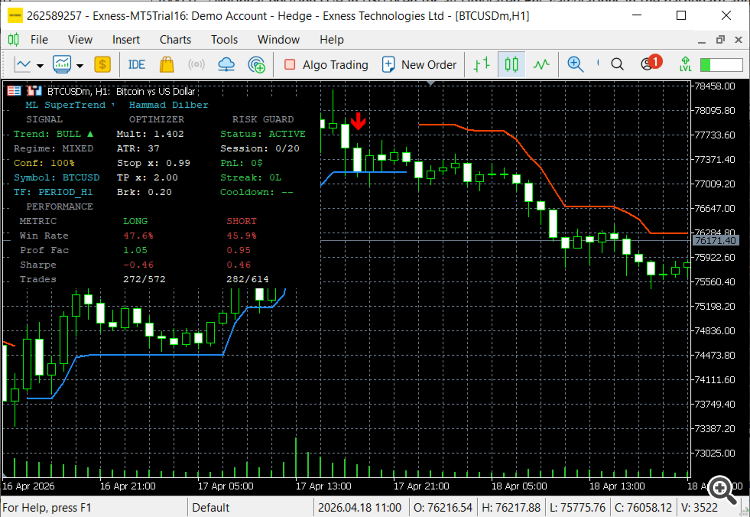Click the 'Status: ACTIVE' text

pos(263,134)
